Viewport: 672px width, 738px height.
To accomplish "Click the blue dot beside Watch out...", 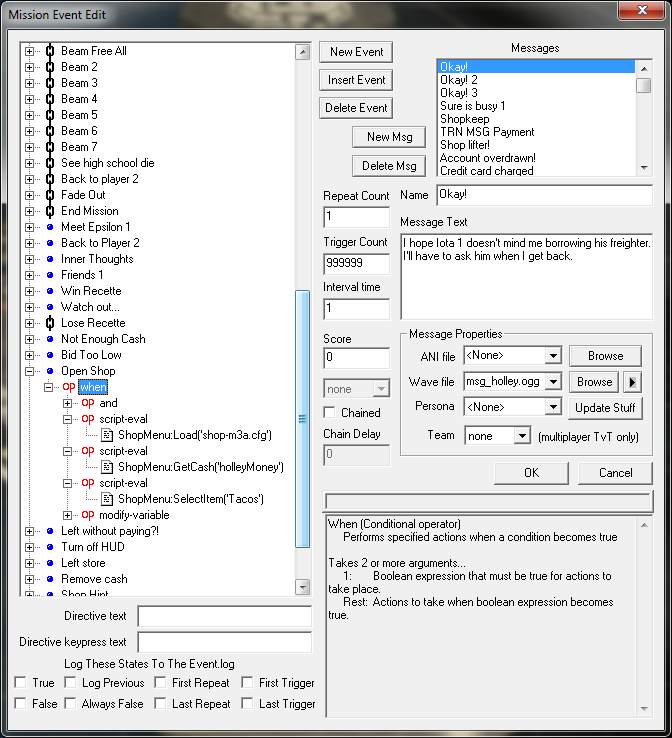I will pos(50,307).
